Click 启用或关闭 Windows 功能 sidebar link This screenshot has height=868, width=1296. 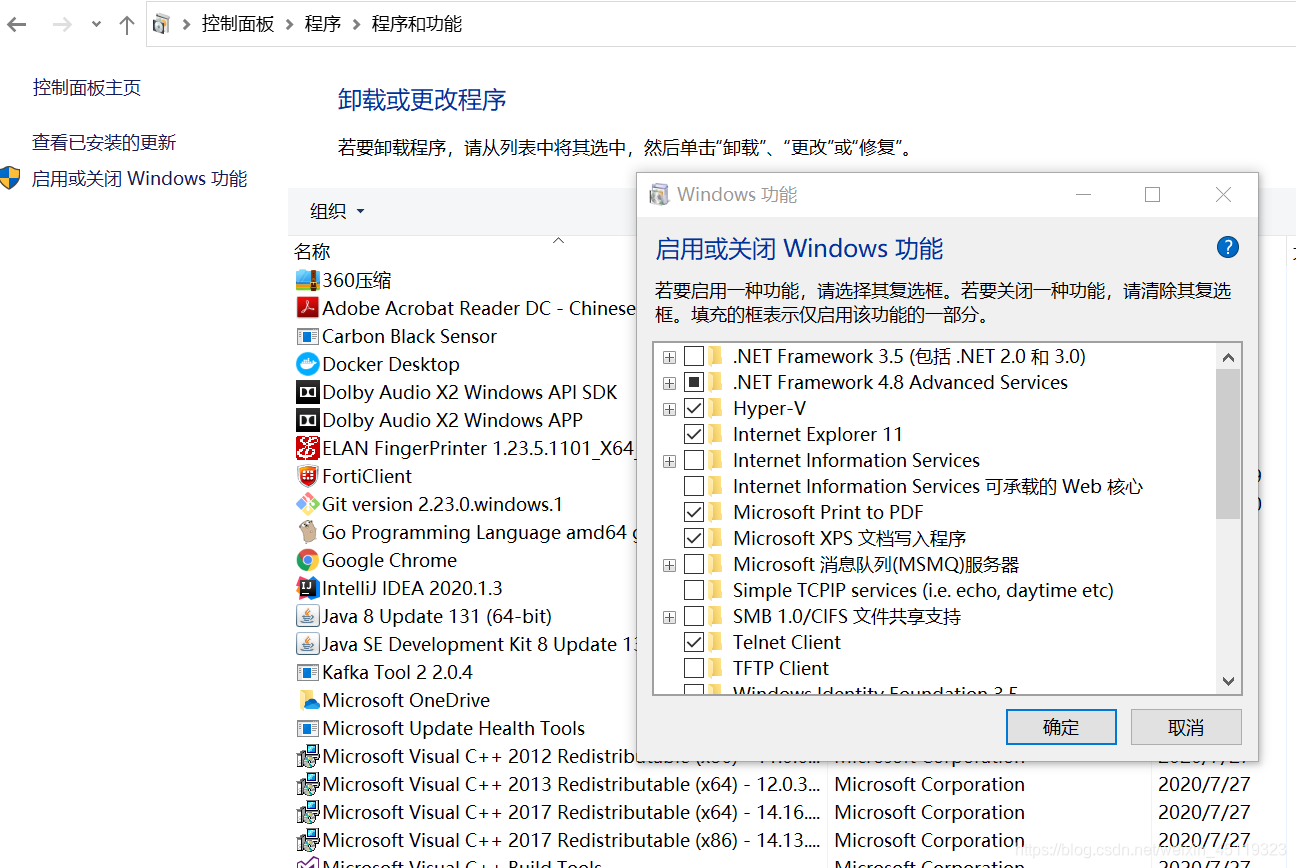click(140, 179)
